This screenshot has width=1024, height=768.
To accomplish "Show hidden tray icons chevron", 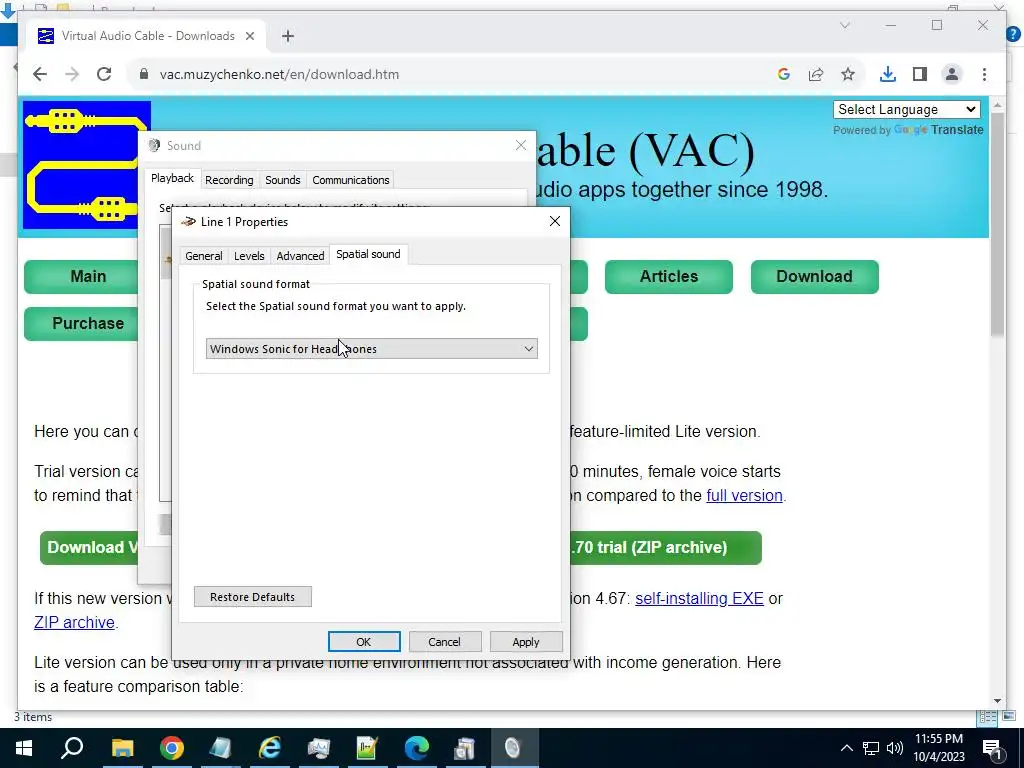I will click(846, 748).
